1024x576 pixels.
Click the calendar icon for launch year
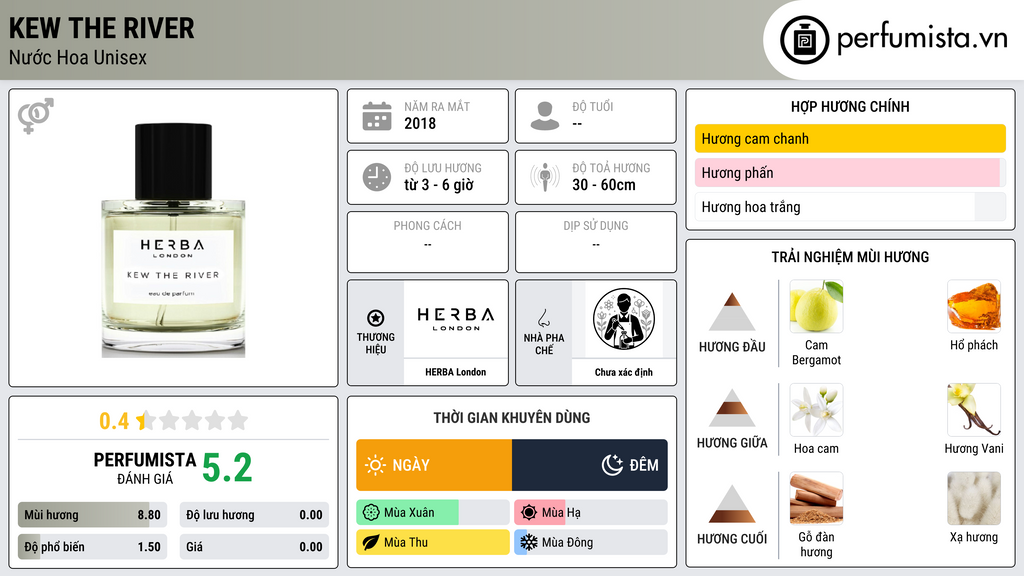click(377, 116)
